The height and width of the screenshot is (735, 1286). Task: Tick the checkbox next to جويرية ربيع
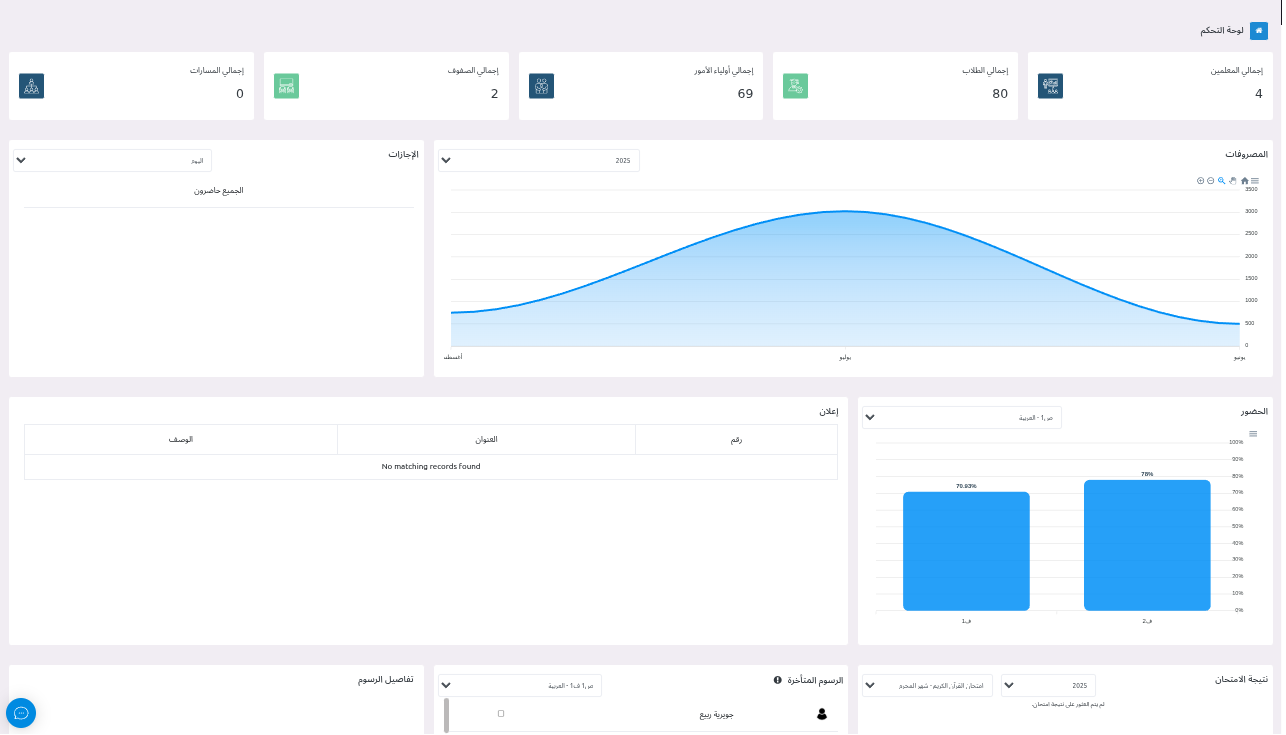coord(501,714)
